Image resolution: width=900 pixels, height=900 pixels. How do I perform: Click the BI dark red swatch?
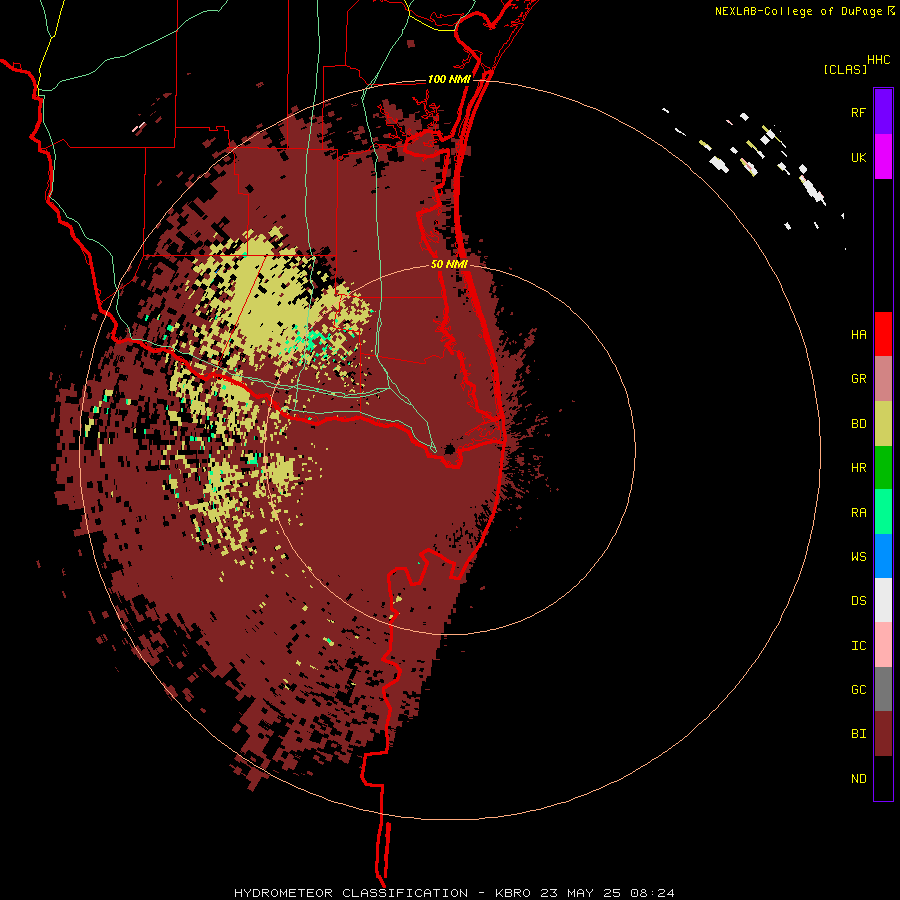point(883,734)
